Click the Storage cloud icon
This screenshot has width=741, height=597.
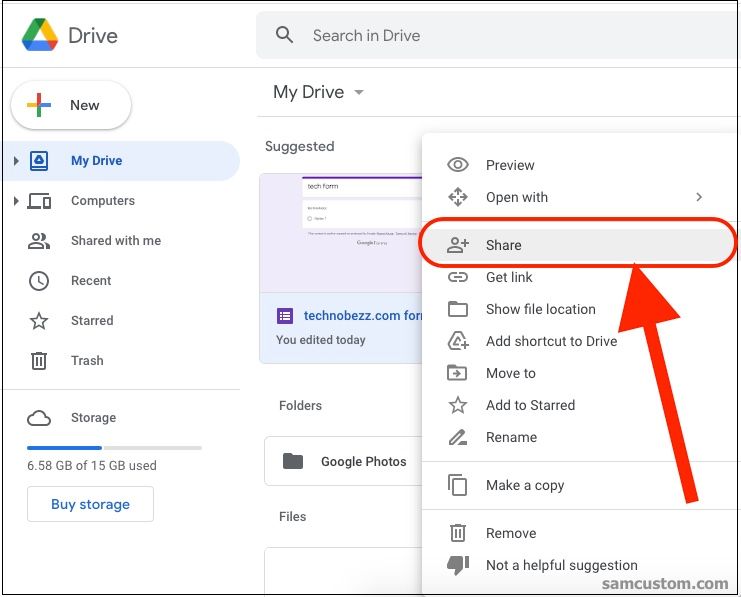click(39, 418)
